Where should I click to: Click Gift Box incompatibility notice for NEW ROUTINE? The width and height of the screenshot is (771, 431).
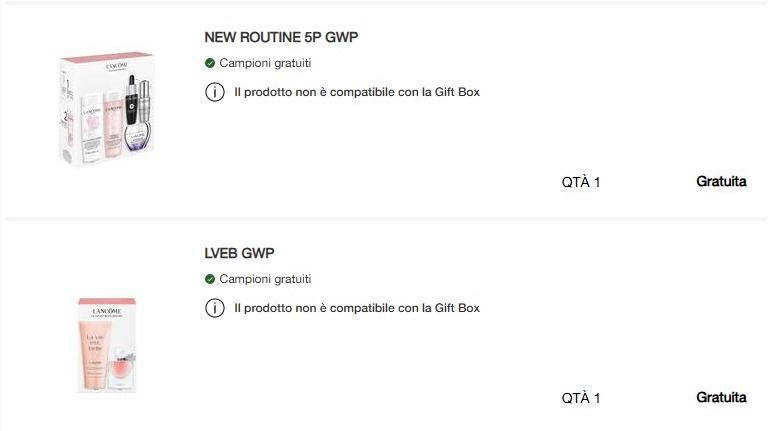pyautogui.click(x=356, y=92)
